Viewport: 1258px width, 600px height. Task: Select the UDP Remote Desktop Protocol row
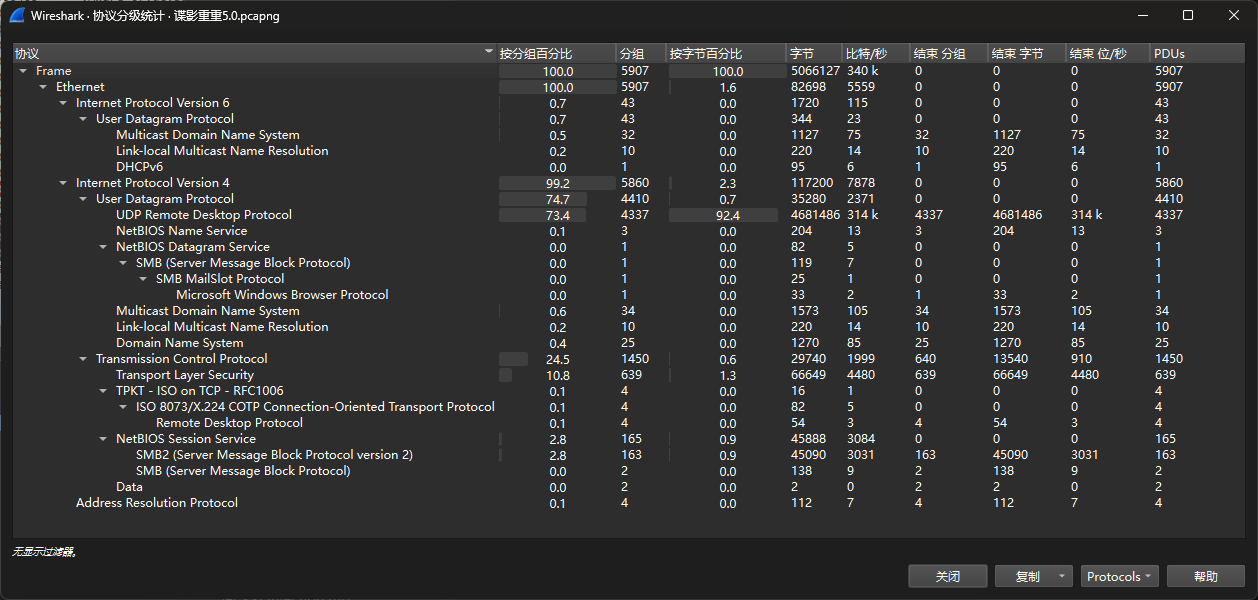pos(204,215)
